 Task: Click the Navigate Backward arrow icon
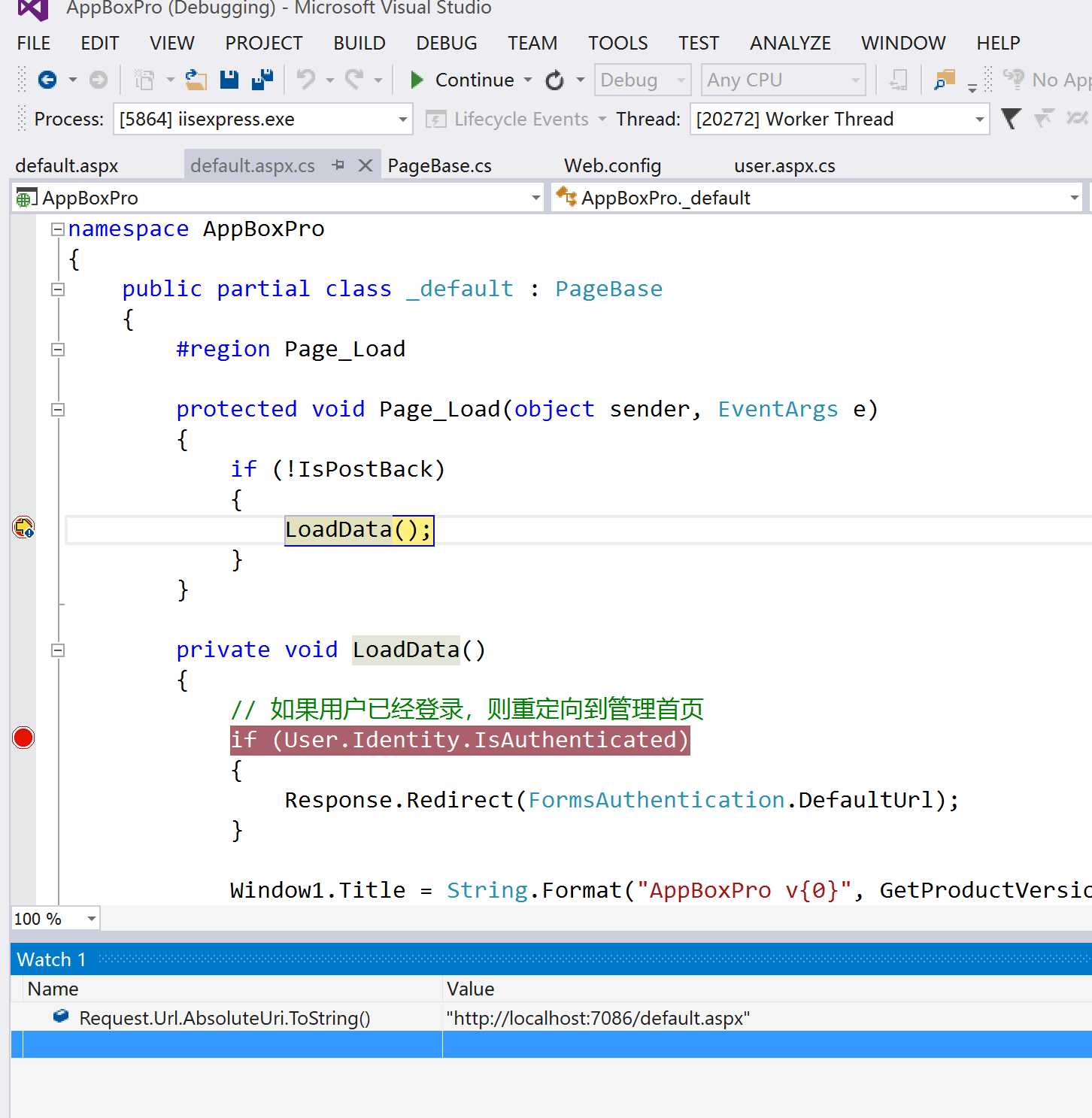click(x=47, y=80)
